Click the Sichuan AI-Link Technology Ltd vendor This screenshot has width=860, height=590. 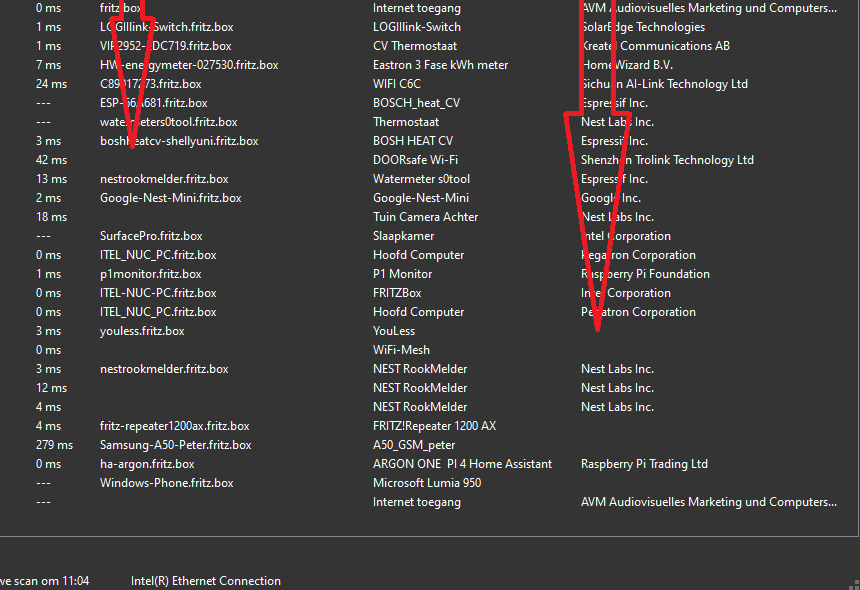(x=664, y=84)
